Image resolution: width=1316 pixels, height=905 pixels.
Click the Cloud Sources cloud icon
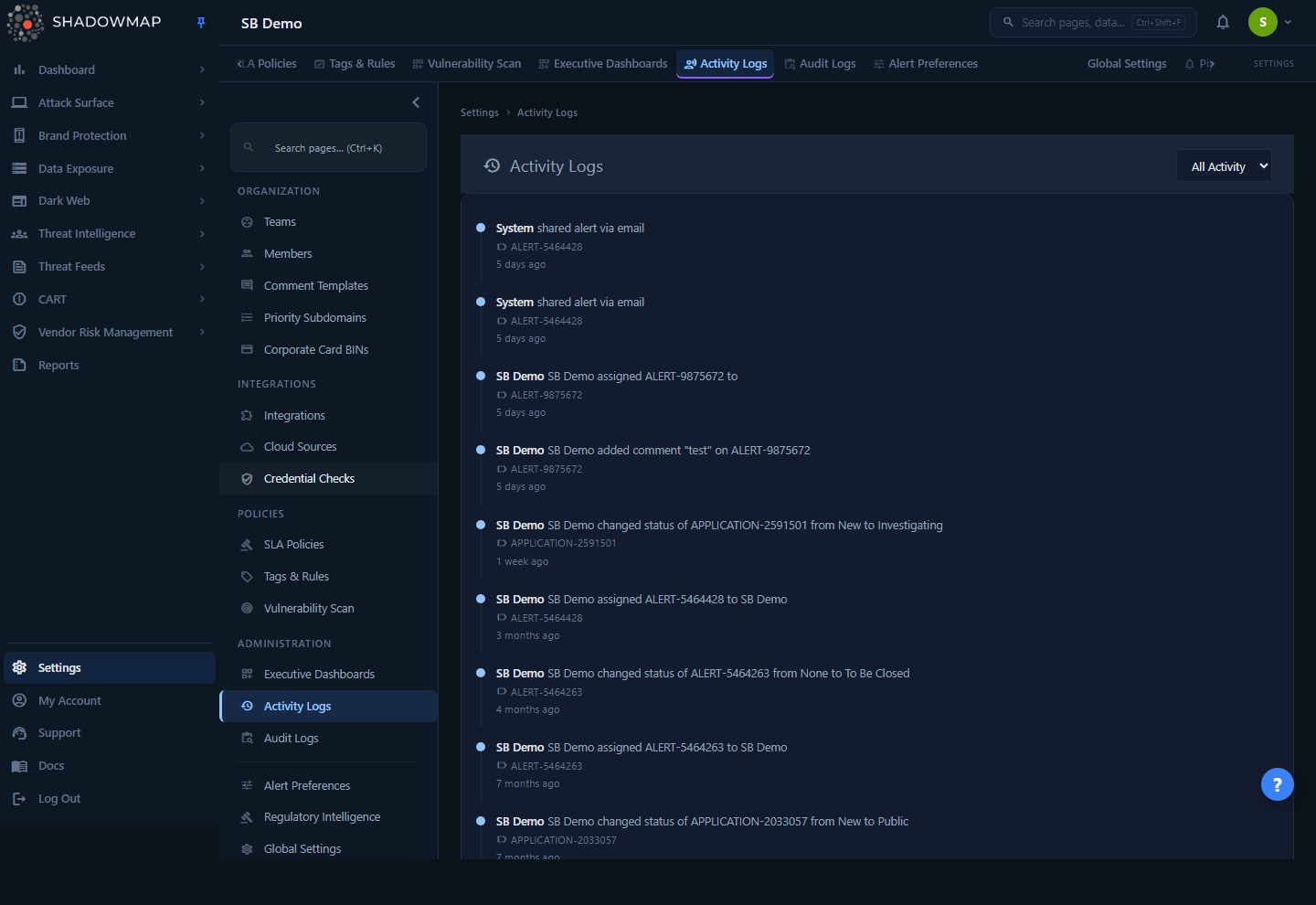[247, 447]
